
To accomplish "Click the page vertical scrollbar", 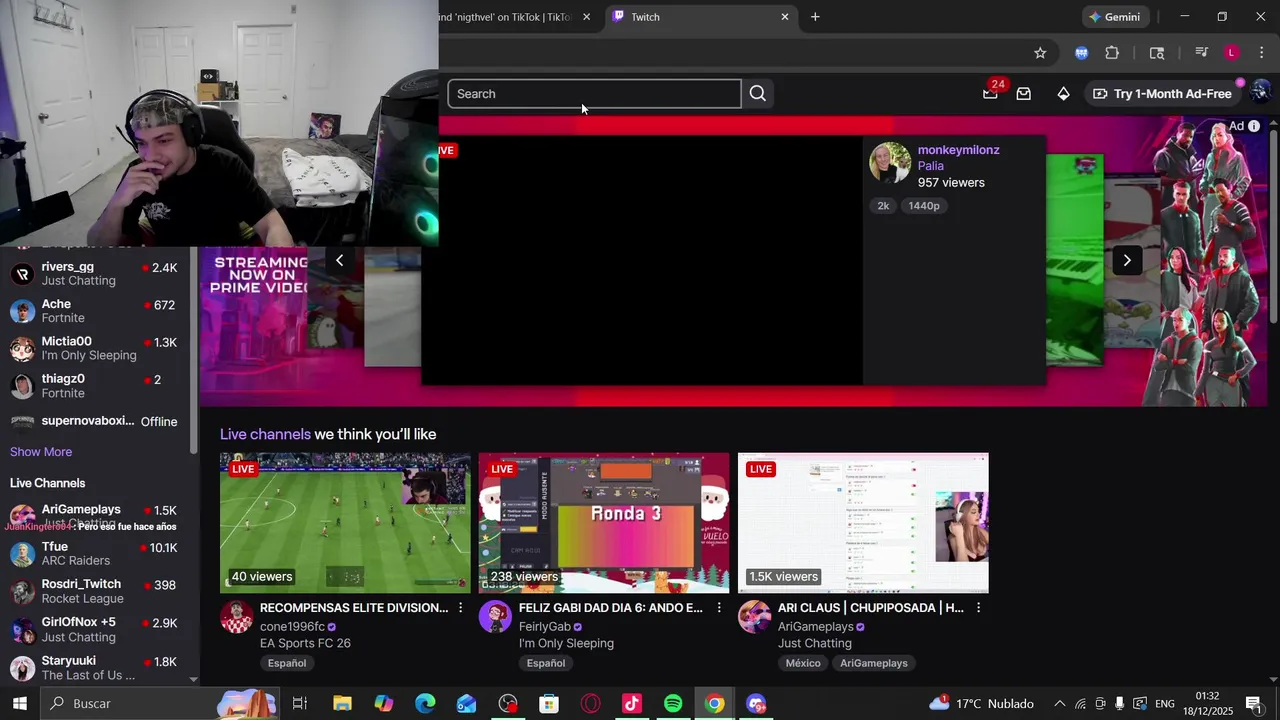I will [1273, 225].
